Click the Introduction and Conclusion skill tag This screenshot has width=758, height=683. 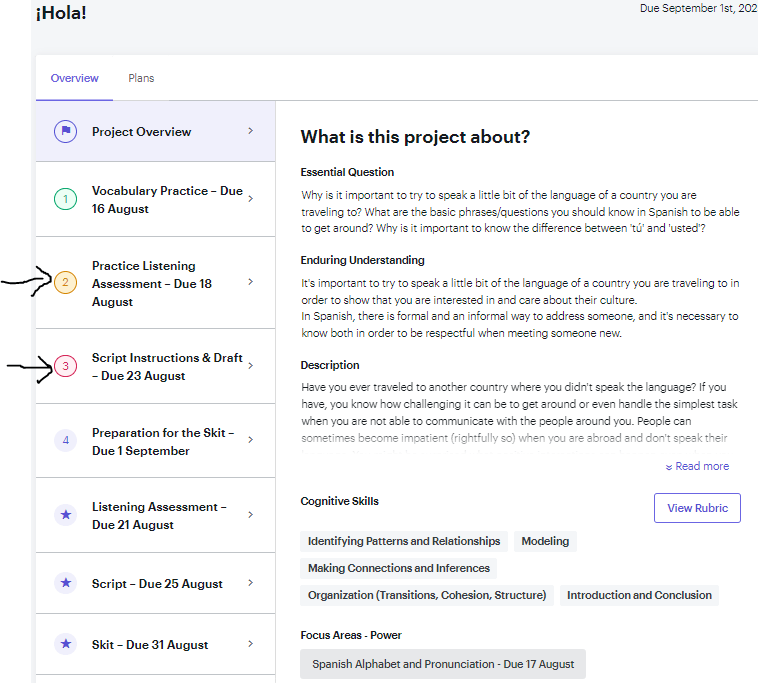click(x=639, y=595)
